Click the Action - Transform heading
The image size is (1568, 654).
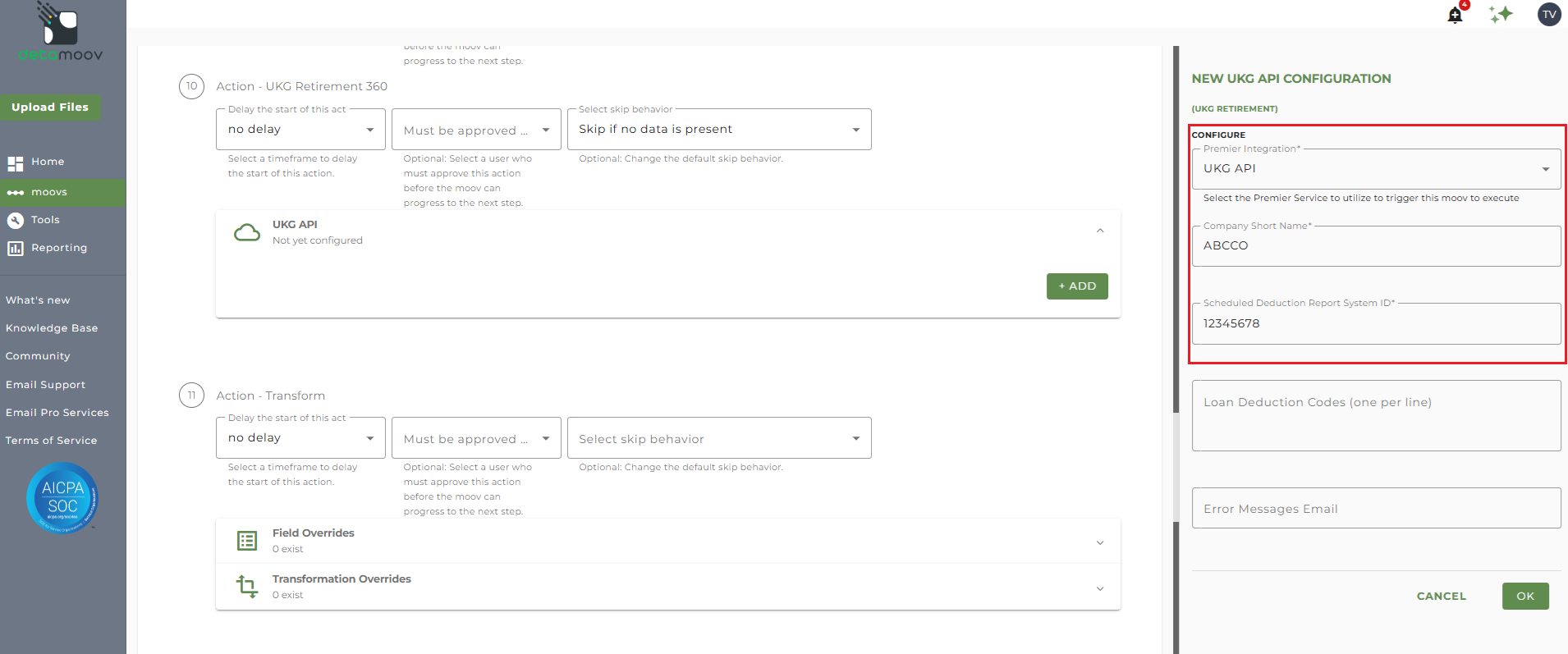pos(270,396)
